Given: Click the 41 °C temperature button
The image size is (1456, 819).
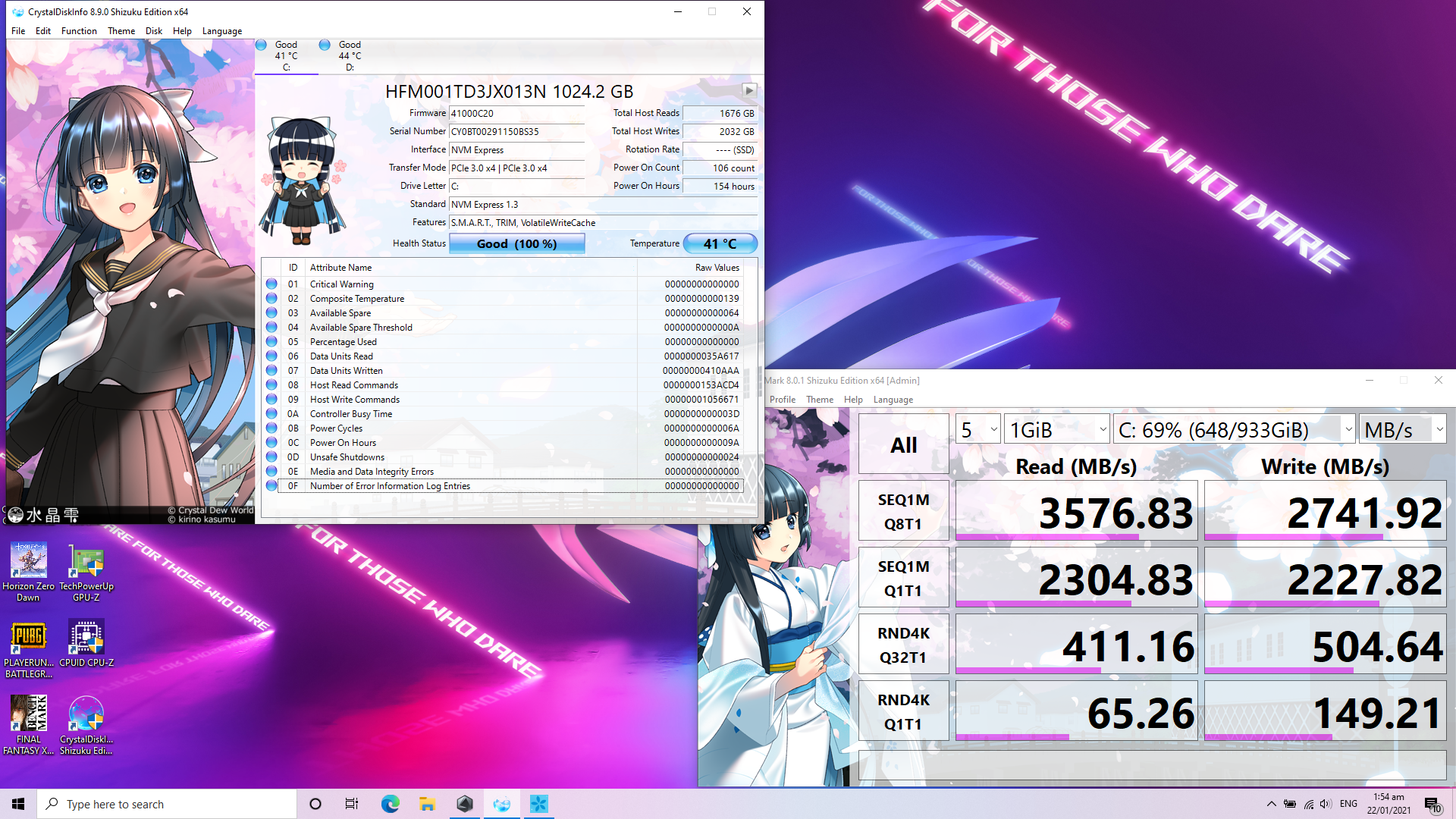Looking at the screenshot, I should click(x=720, y=243).
